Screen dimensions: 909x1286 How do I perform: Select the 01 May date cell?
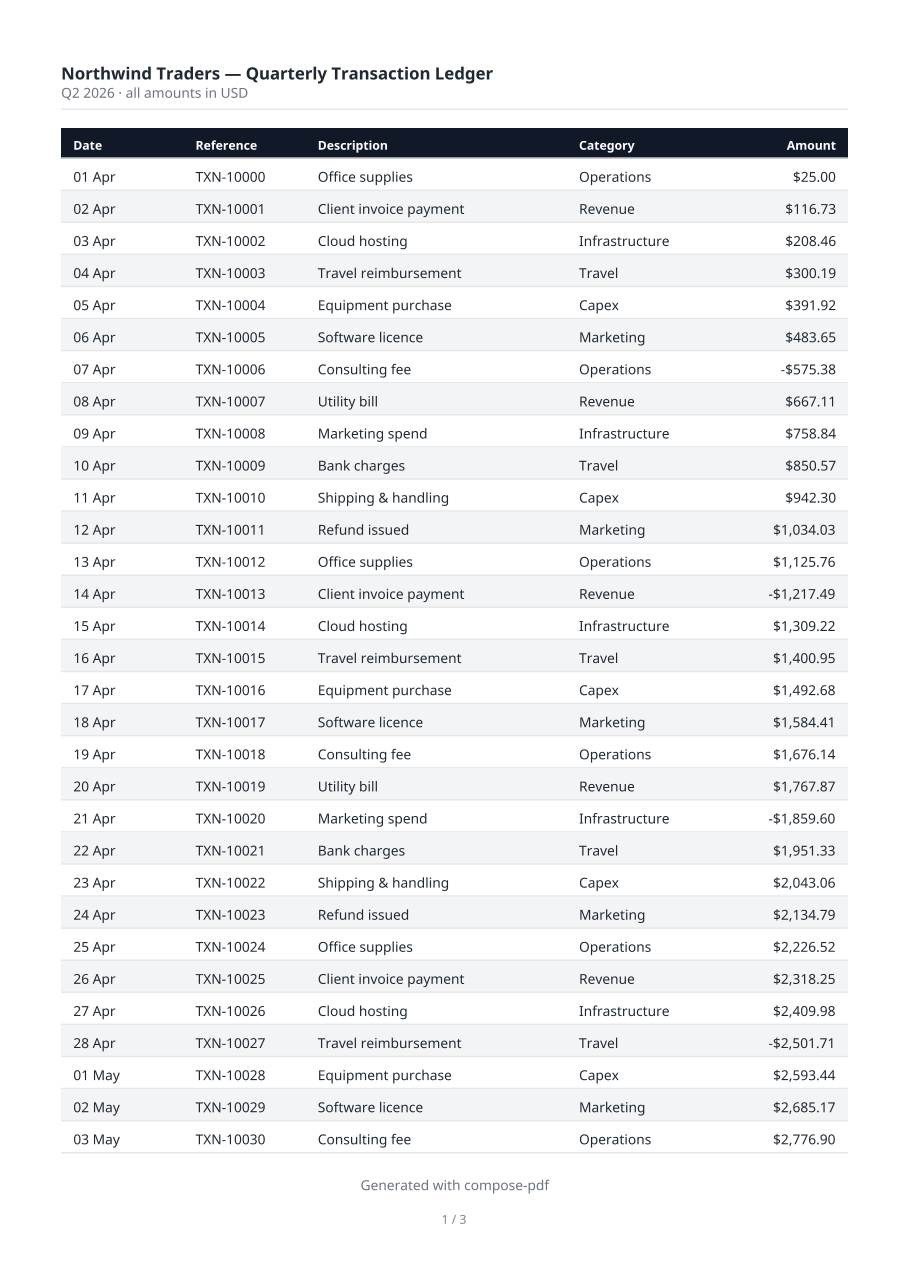click(x=96, y=1075)
